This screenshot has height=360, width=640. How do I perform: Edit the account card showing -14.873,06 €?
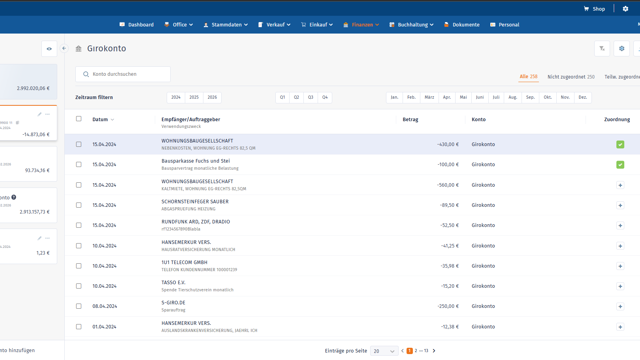(x=40, y=114)
